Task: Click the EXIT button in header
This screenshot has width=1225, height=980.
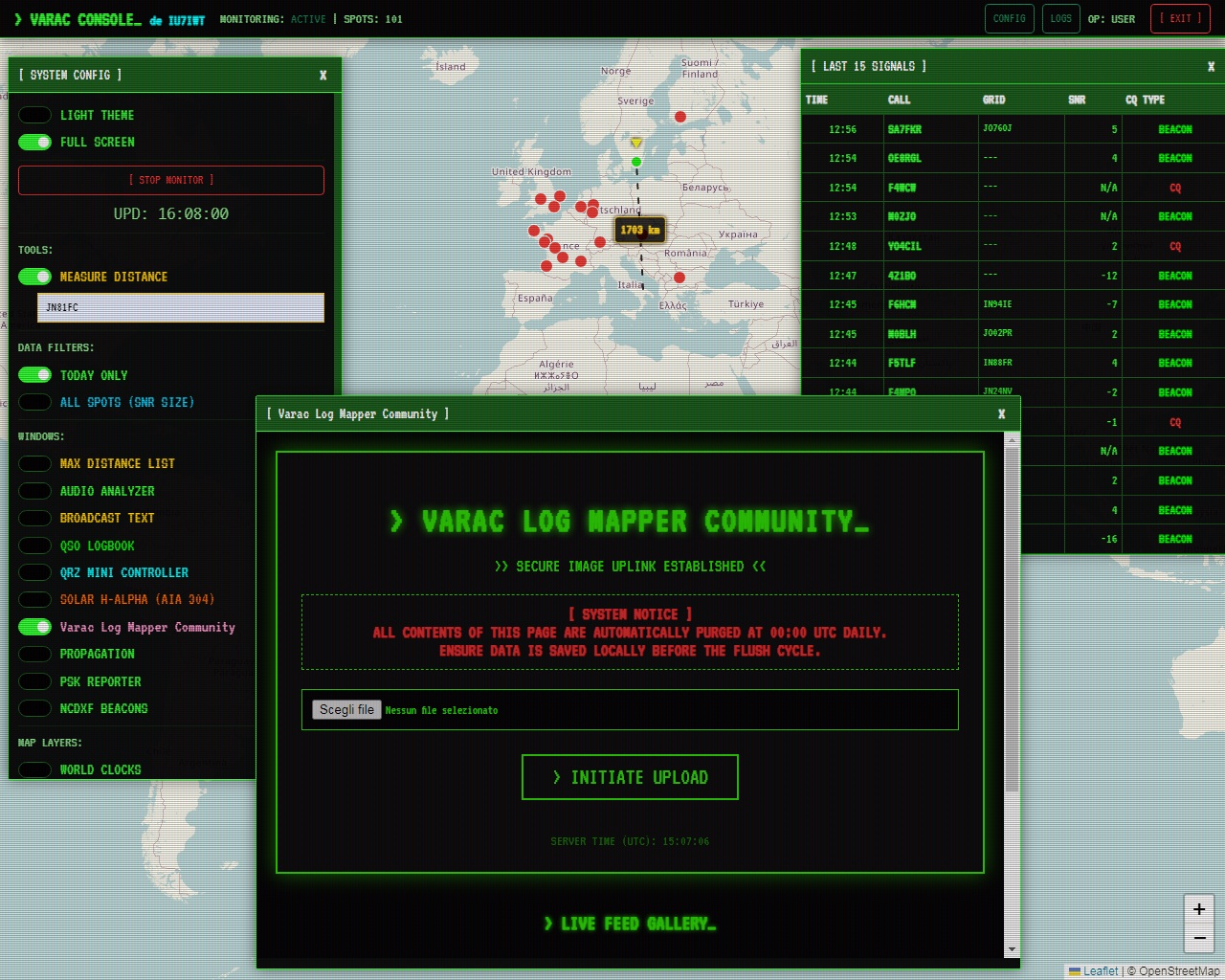Action: [x=1180, y=18]
